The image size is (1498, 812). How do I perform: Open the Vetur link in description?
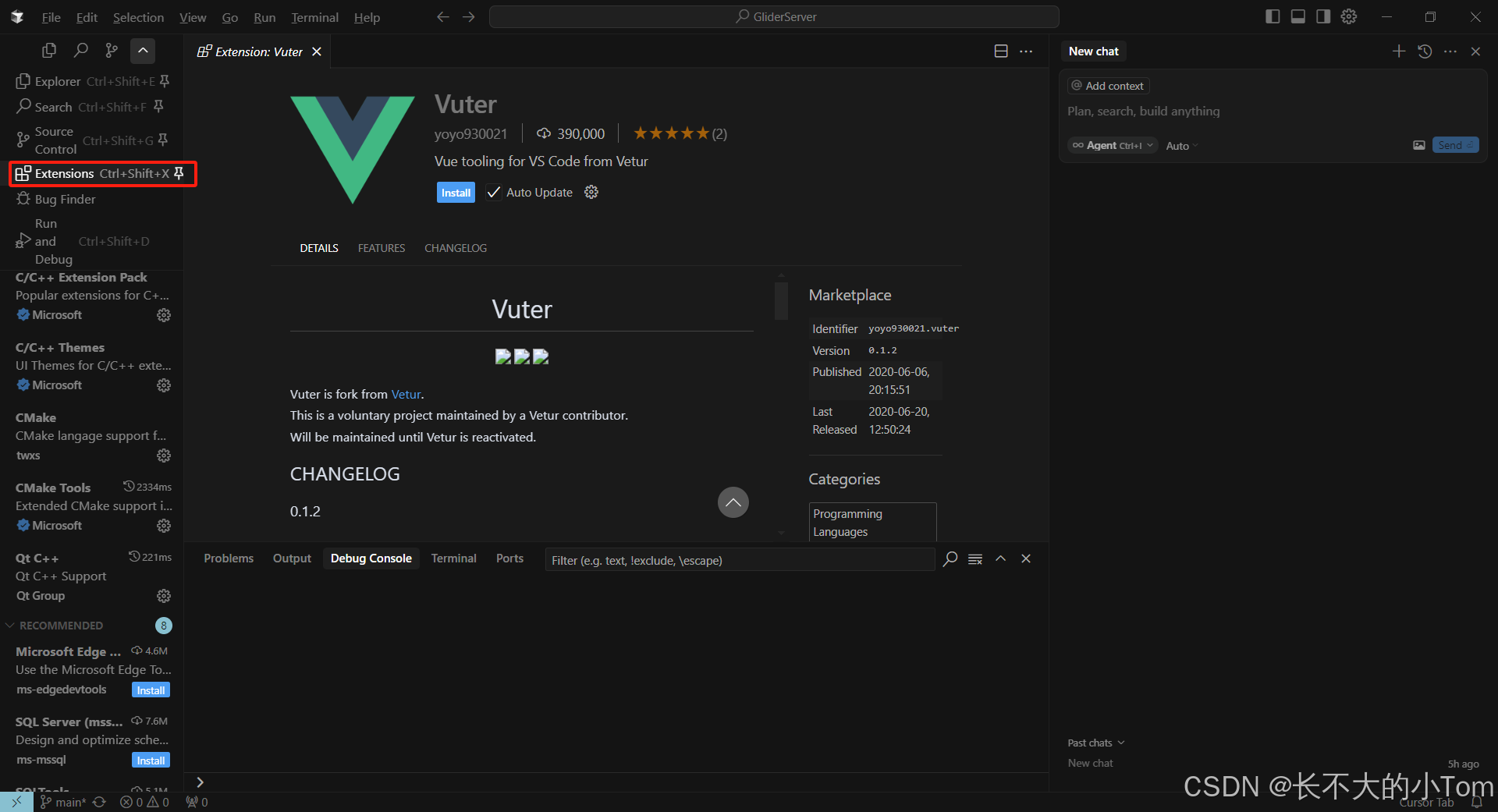405,394
